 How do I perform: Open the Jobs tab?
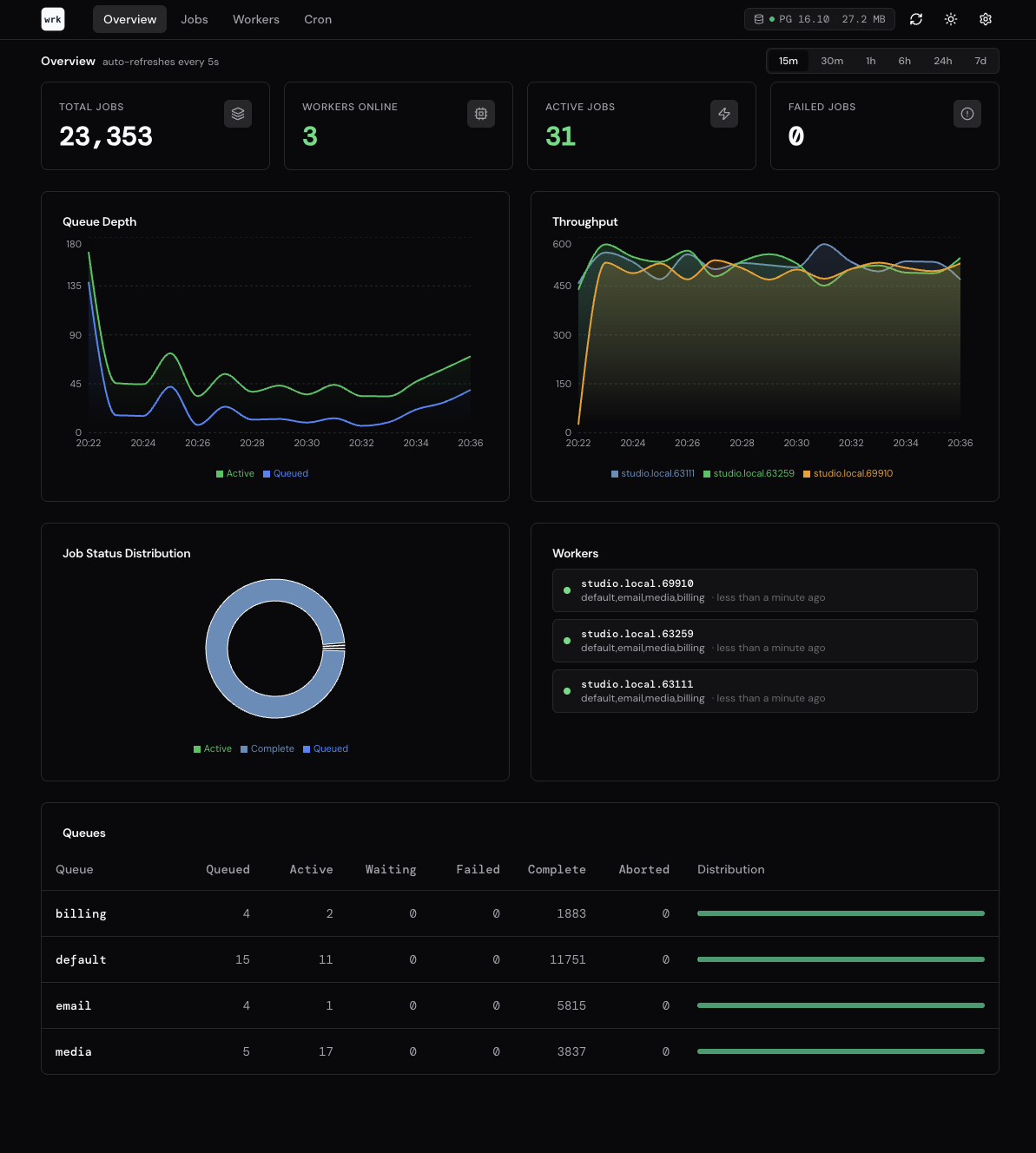(195, 19)
